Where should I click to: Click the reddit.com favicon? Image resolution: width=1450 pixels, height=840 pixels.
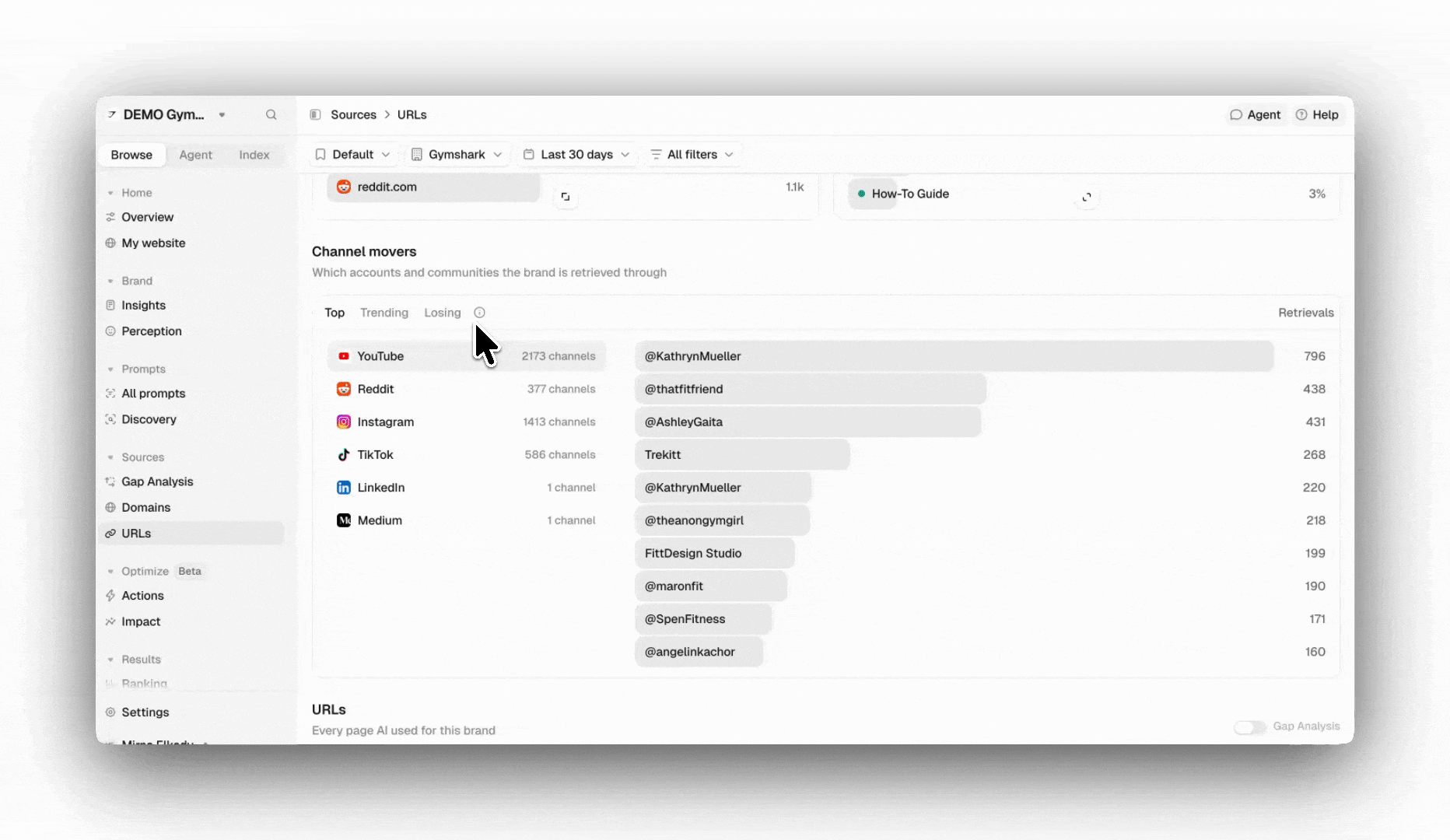click(x=344, y=187)
